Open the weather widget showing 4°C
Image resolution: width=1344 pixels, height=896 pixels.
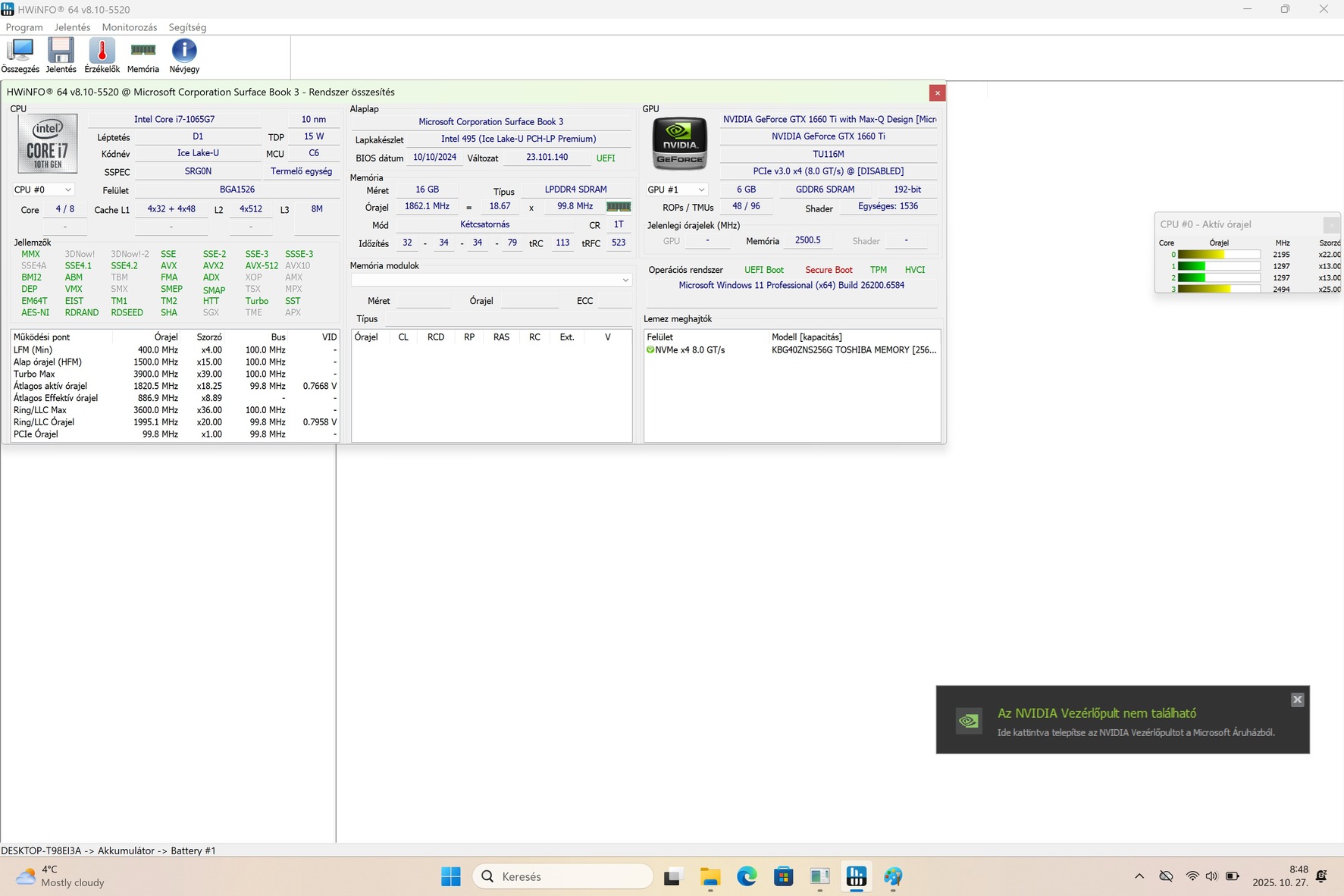pyautogui.click(x=60, y=876)
